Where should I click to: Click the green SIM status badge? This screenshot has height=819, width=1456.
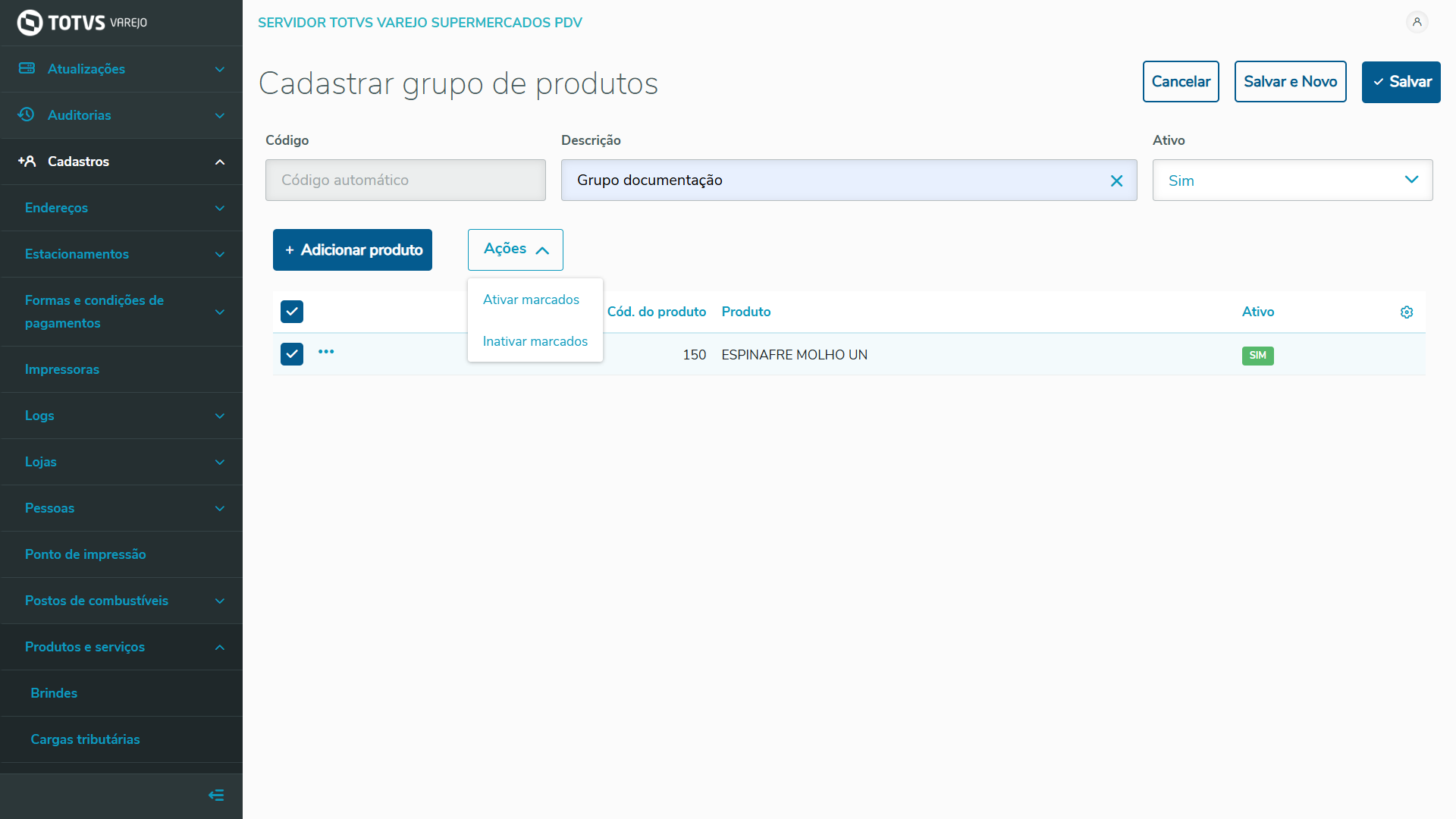pos(1257,356)
